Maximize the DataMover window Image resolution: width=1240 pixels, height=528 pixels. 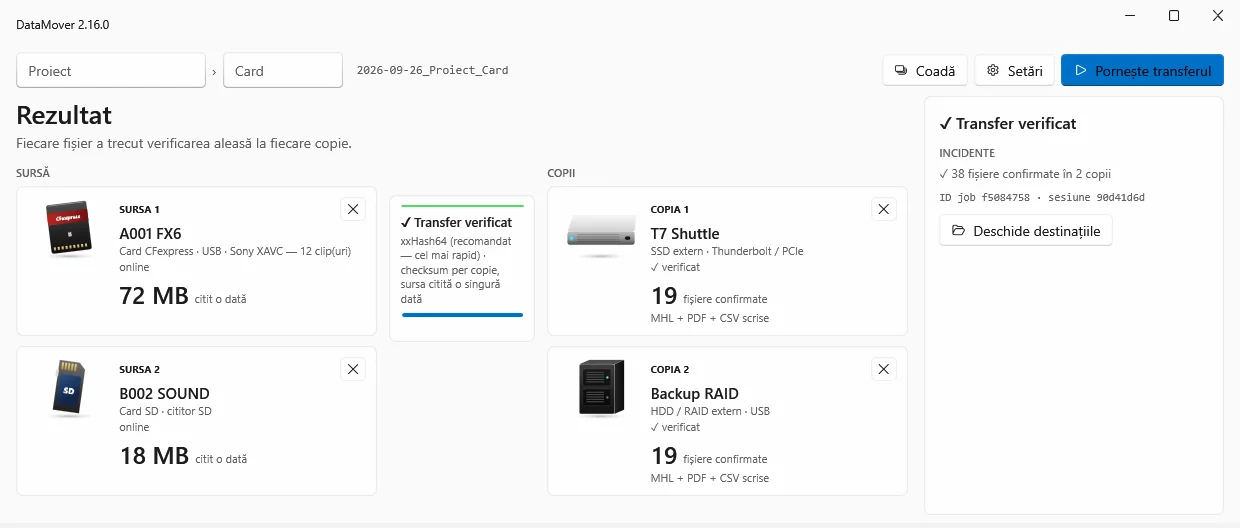(1174, 15)
